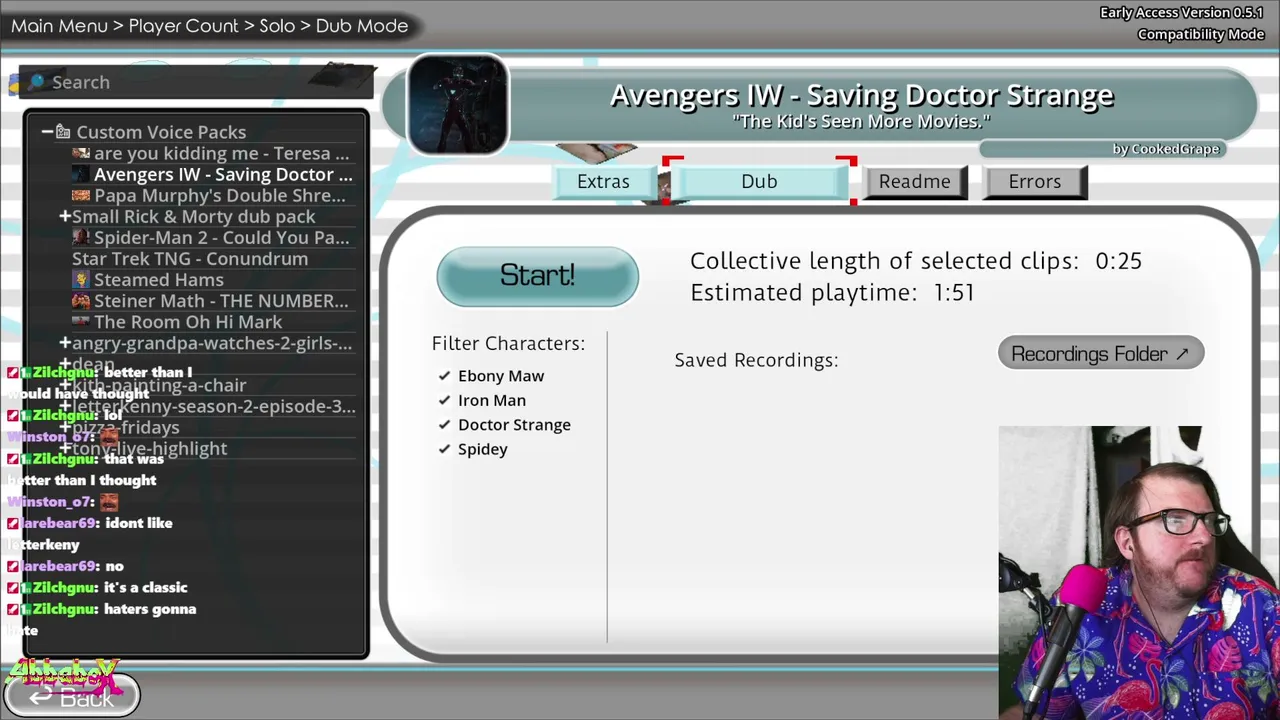The image size is (1280, 720).
Task: Click Main Menu in the breadcrumb
Action: (x=59, y=26)
